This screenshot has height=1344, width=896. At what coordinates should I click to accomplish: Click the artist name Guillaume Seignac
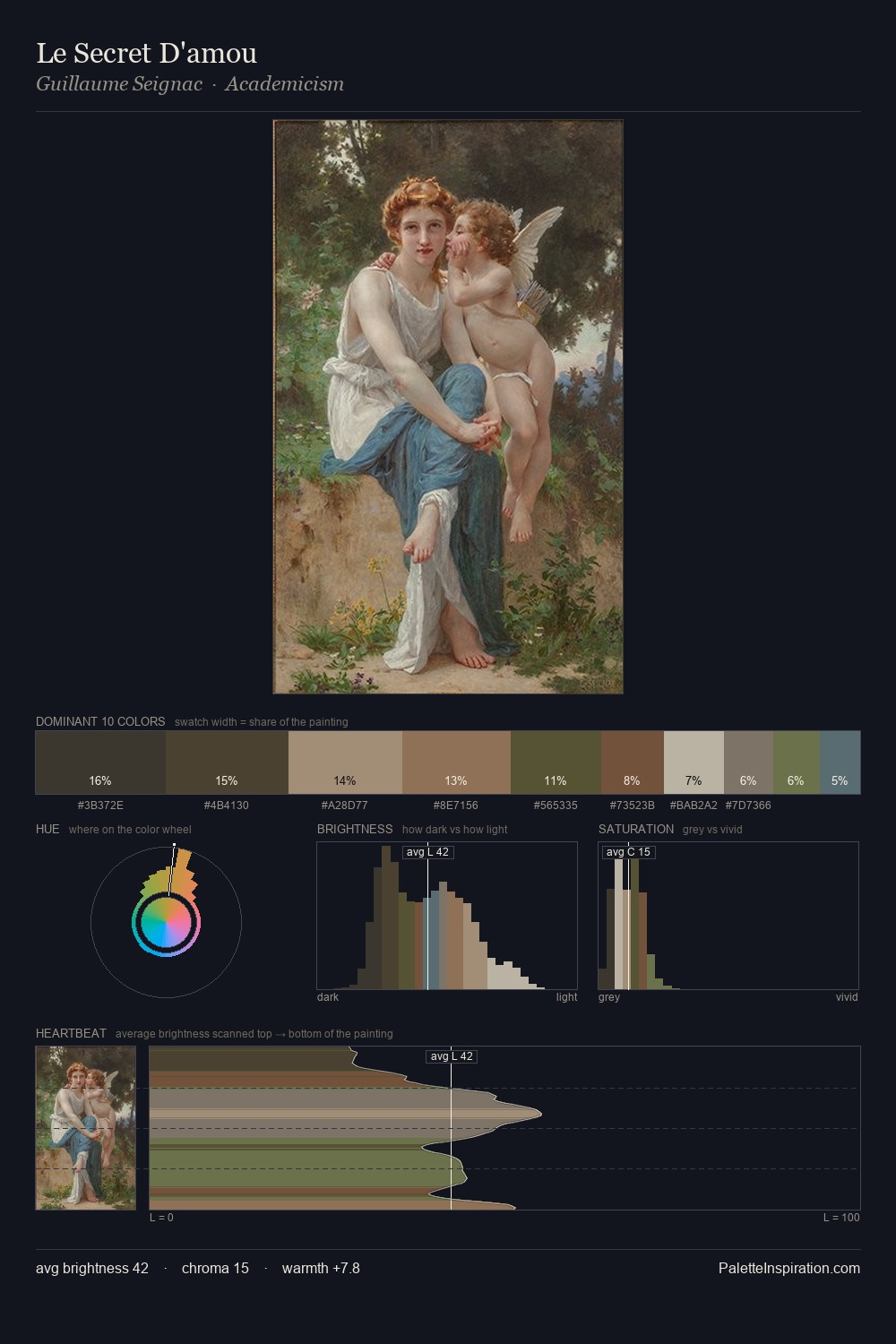pyautogui.click(x=119, y=84)
